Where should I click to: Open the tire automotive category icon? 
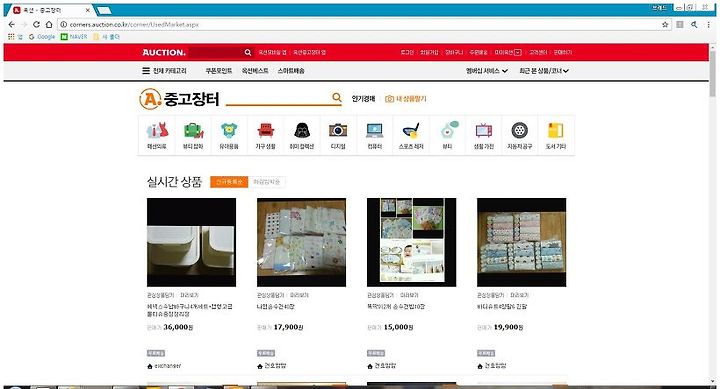[x=520, y=130]
